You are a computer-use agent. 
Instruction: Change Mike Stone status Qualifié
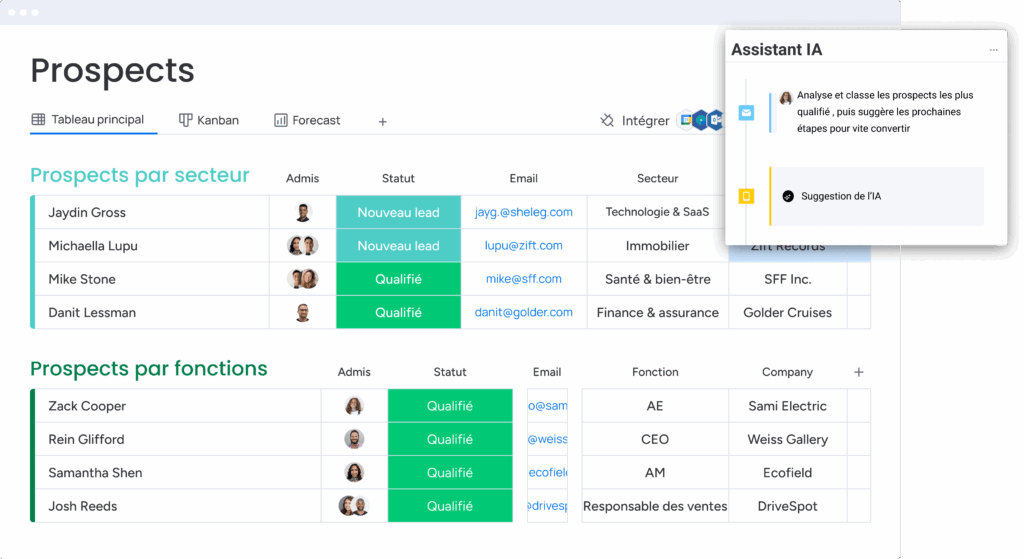pos(398,279)
